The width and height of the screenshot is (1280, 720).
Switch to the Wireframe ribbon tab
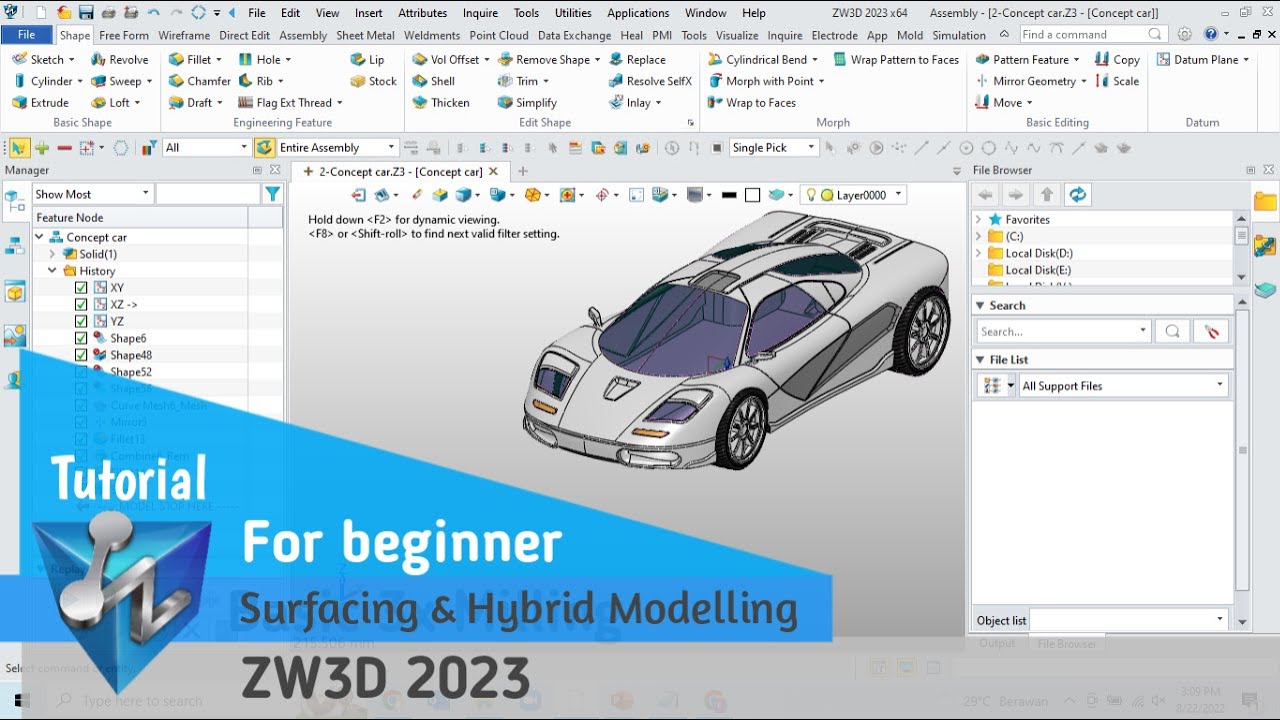click(184, 35)
